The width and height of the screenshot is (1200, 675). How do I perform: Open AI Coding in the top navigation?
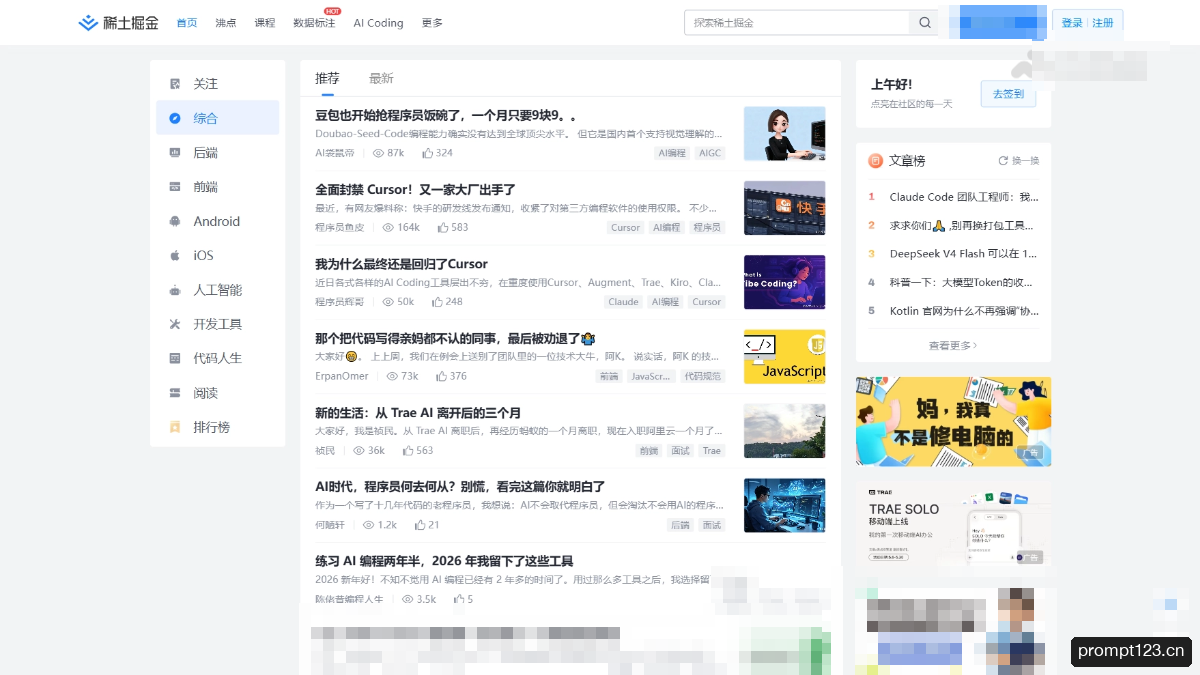(378, 23)
